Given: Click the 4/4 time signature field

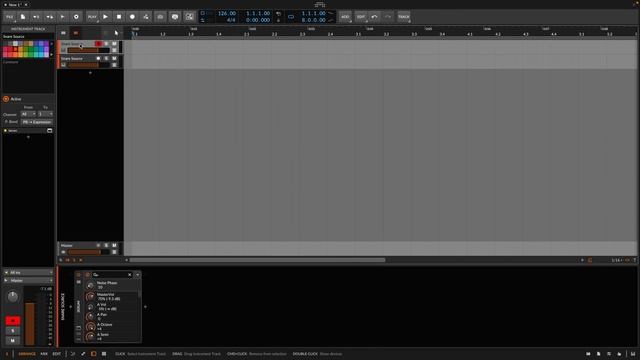Looking at the screenshot, I should coord(231,20).
